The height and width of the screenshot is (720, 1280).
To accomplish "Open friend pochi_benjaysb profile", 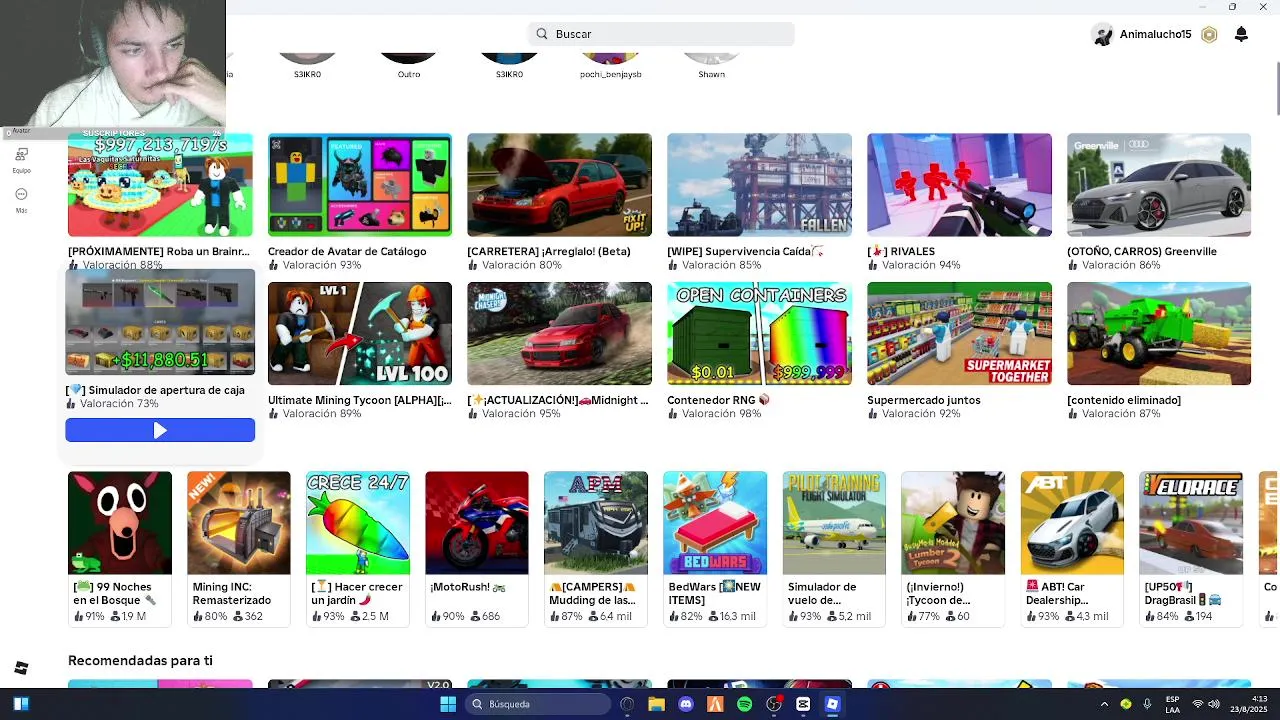I will pyautogui.click(x=611, y=65).
